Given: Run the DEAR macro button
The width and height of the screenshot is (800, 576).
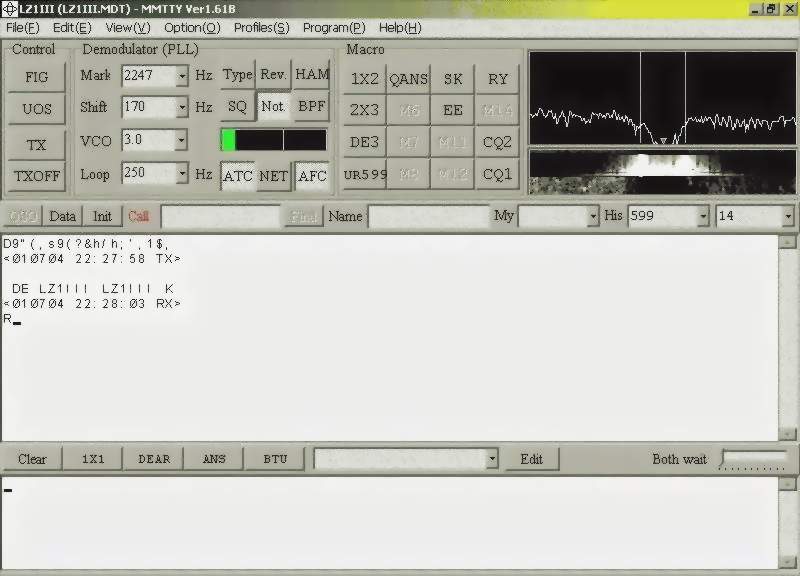Looking at the screenshot, I should point(154,459).
